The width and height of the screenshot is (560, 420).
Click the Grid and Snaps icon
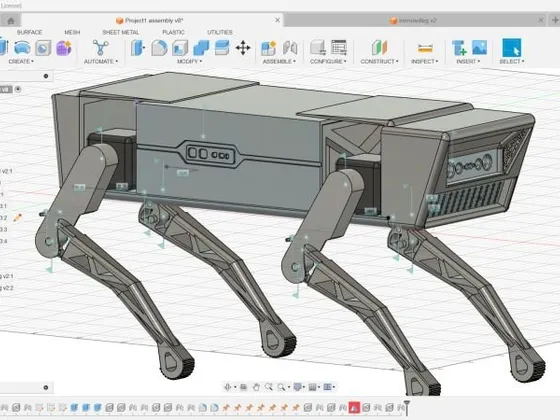(312, 387)
